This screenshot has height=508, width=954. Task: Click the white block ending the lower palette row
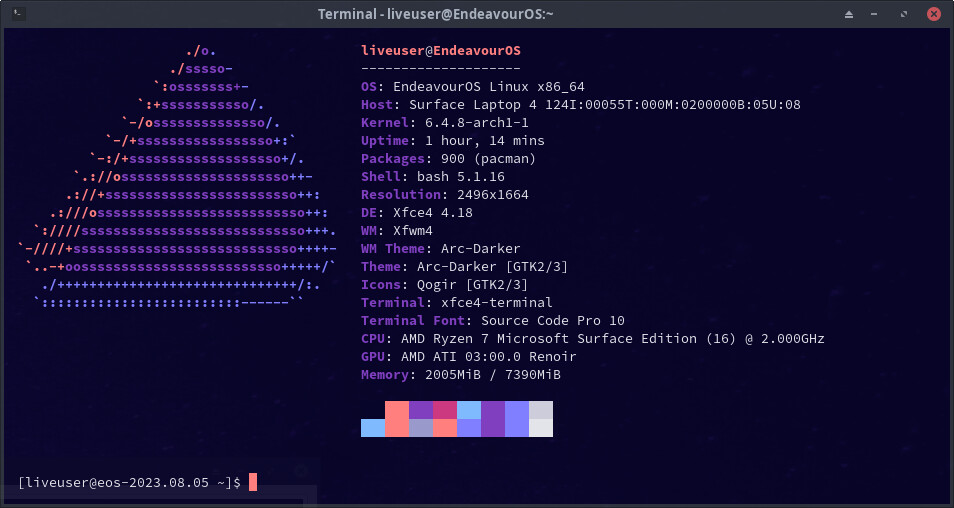click(541, 428)
